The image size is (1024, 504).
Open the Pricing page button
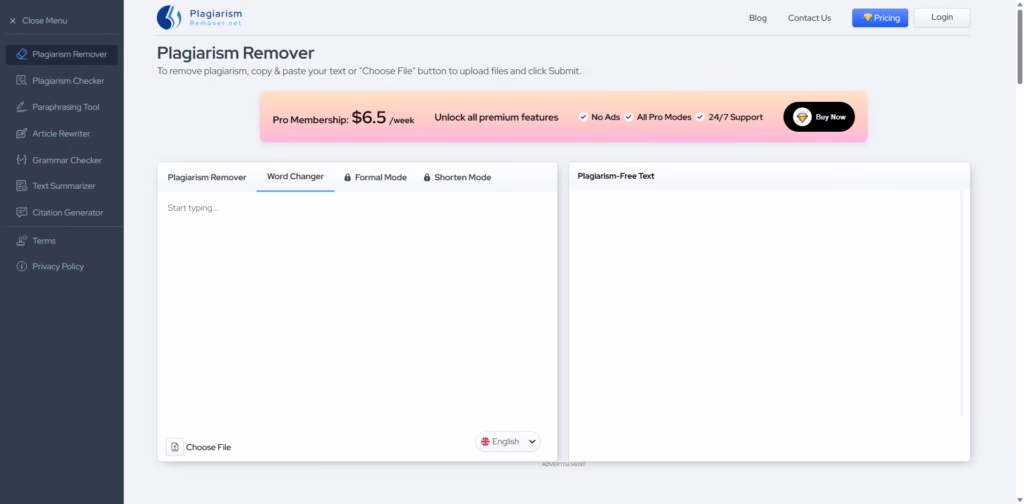click(x=880, y=17)
